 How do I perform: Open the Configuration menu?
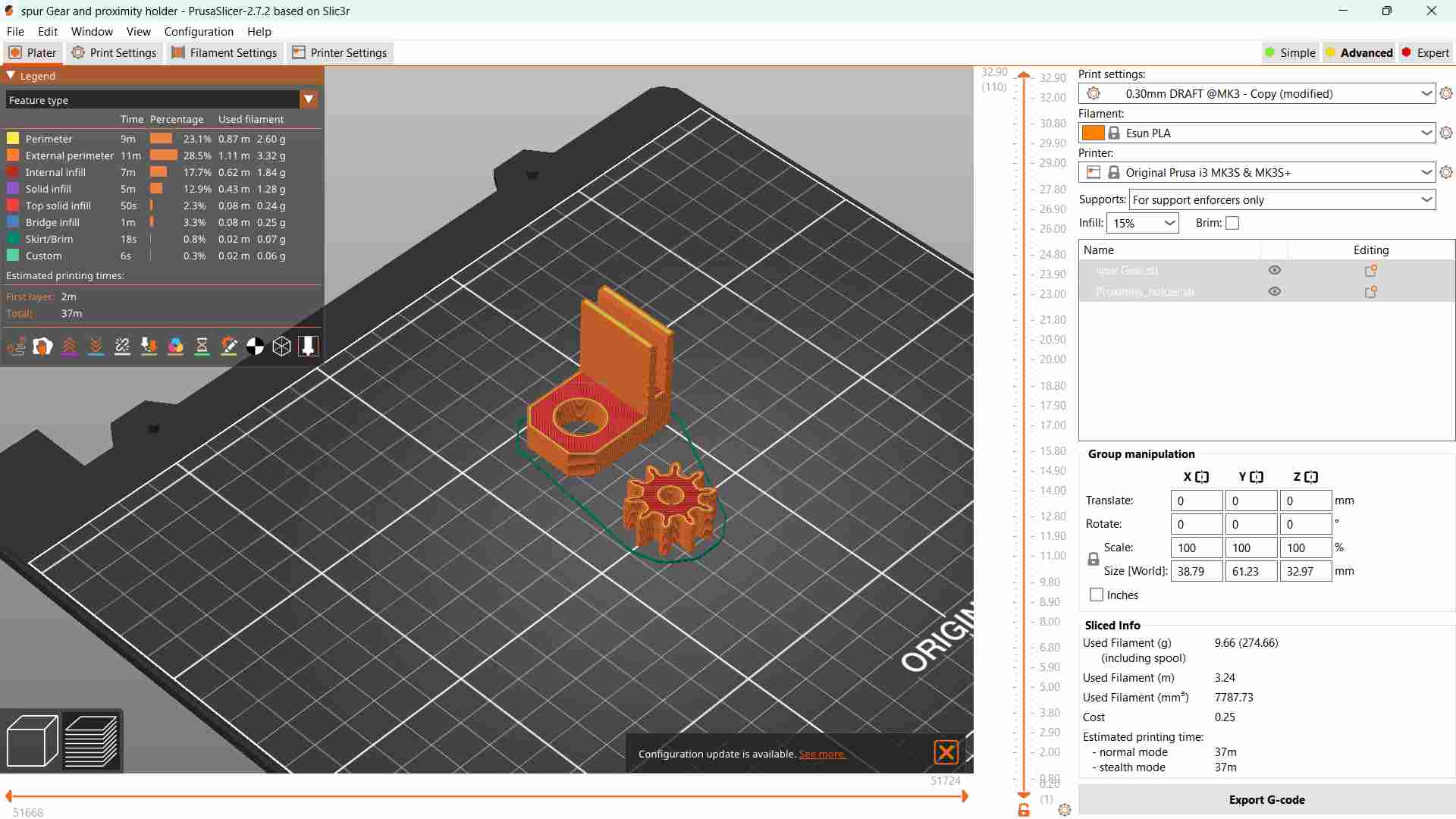pyautogui.click(x=199, y=32)
